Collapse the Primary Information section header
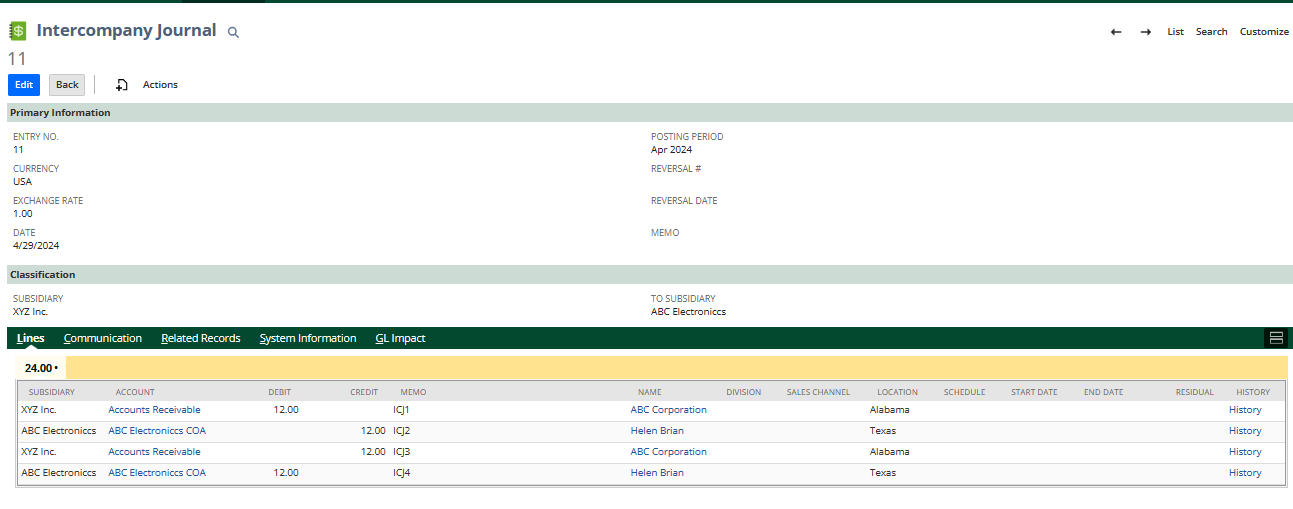This screenshot has height=509, width=1293. (60, 113)
